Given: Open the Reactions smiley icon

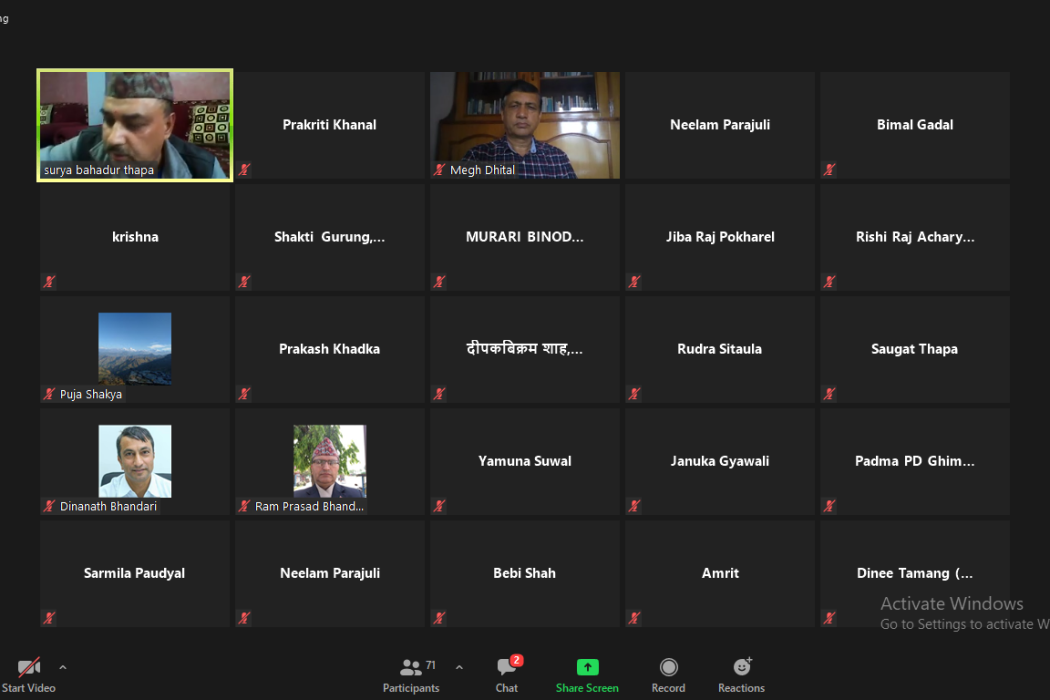Looking at the screenshot, I should point(742,667).
